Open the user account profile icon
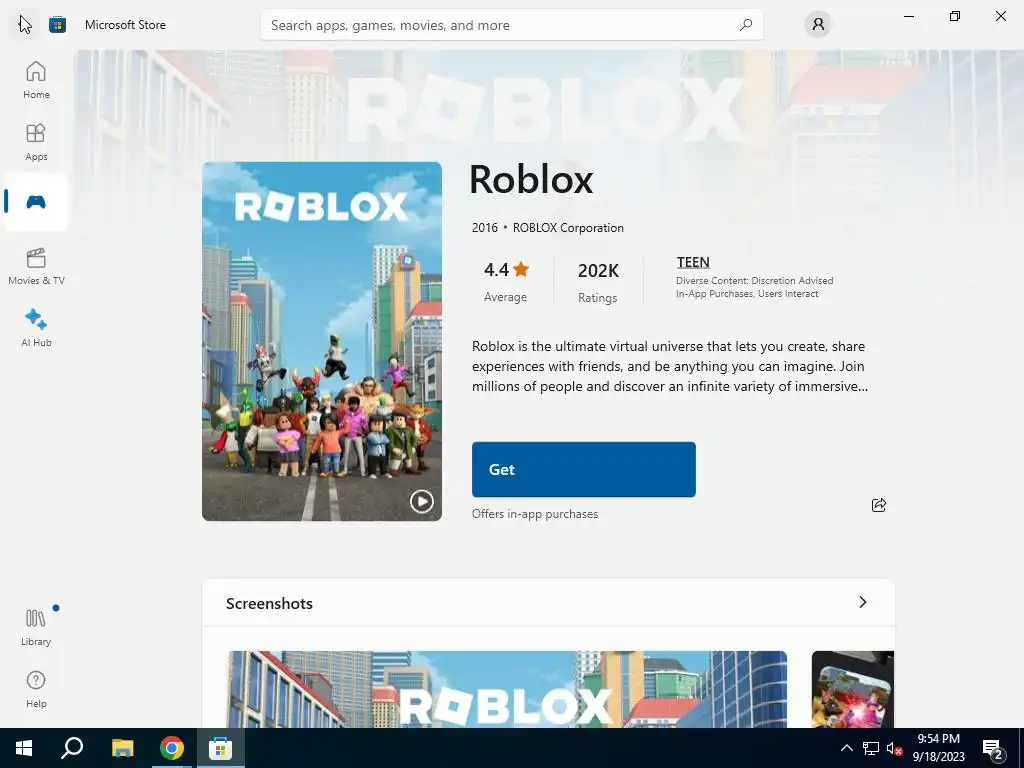This screenshot has width=1024, height=768. [x=818, y=25]
